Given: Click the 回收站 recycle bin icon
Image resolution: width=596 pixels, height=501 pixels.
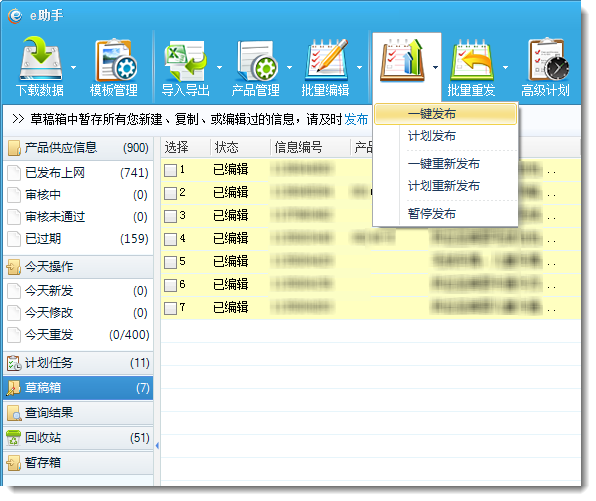Looking at the screenshot, I should pos(14,438).
